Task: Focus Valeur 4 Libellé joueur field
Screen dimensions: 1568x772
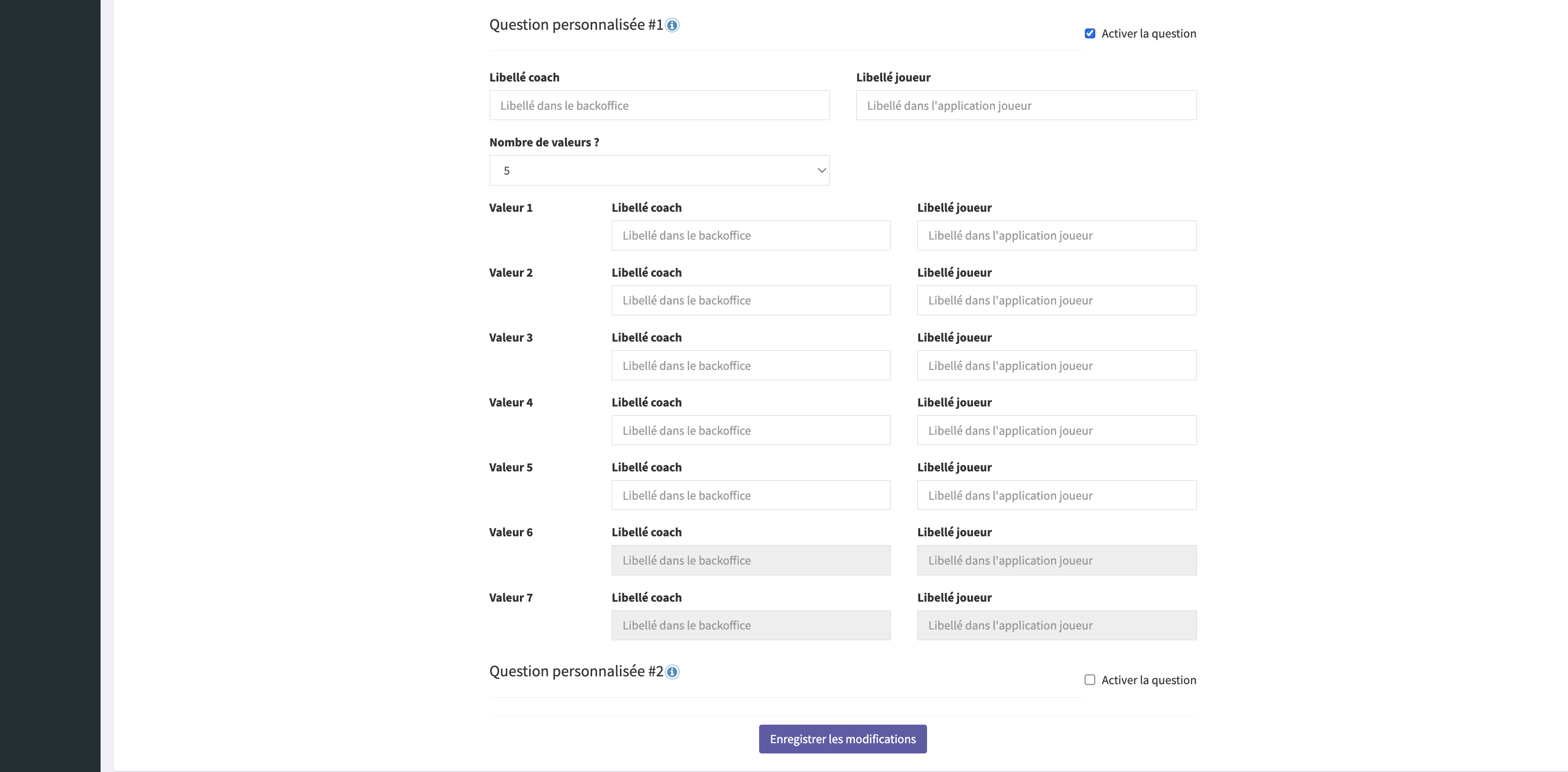Action: pos(1057,430)
